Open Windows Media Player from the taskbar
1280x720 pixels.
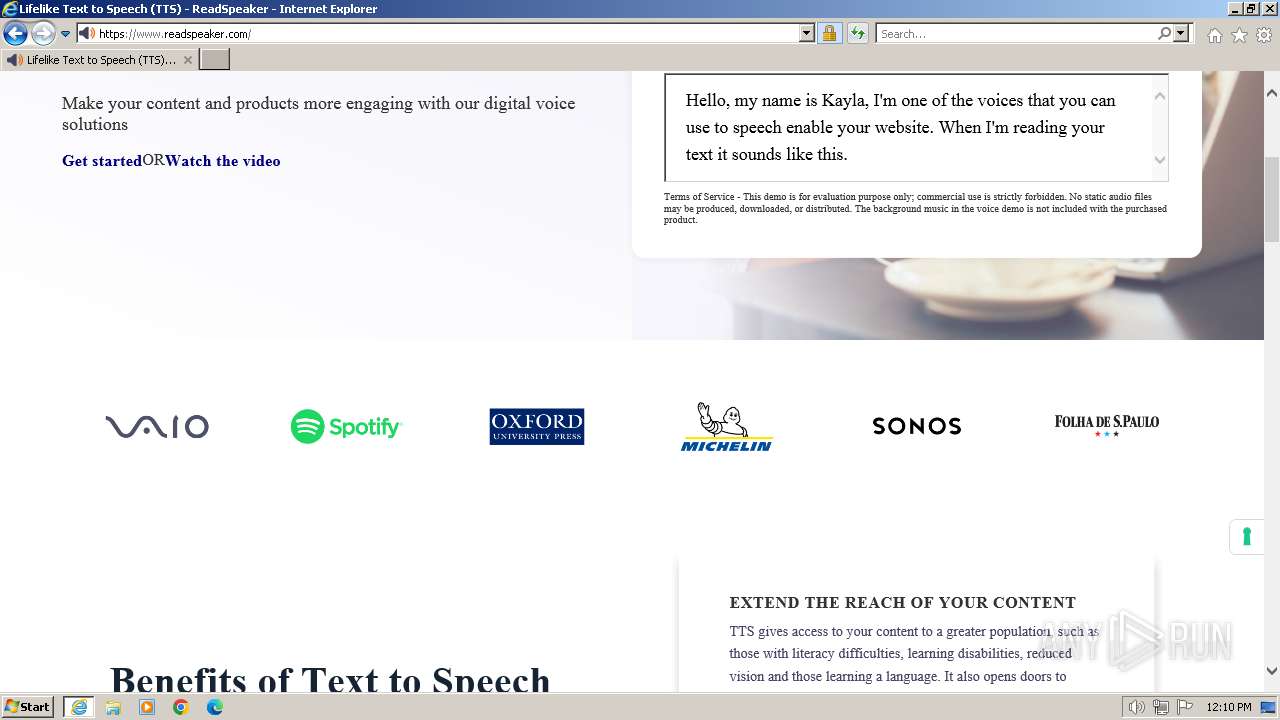click(x=147, y=707)
